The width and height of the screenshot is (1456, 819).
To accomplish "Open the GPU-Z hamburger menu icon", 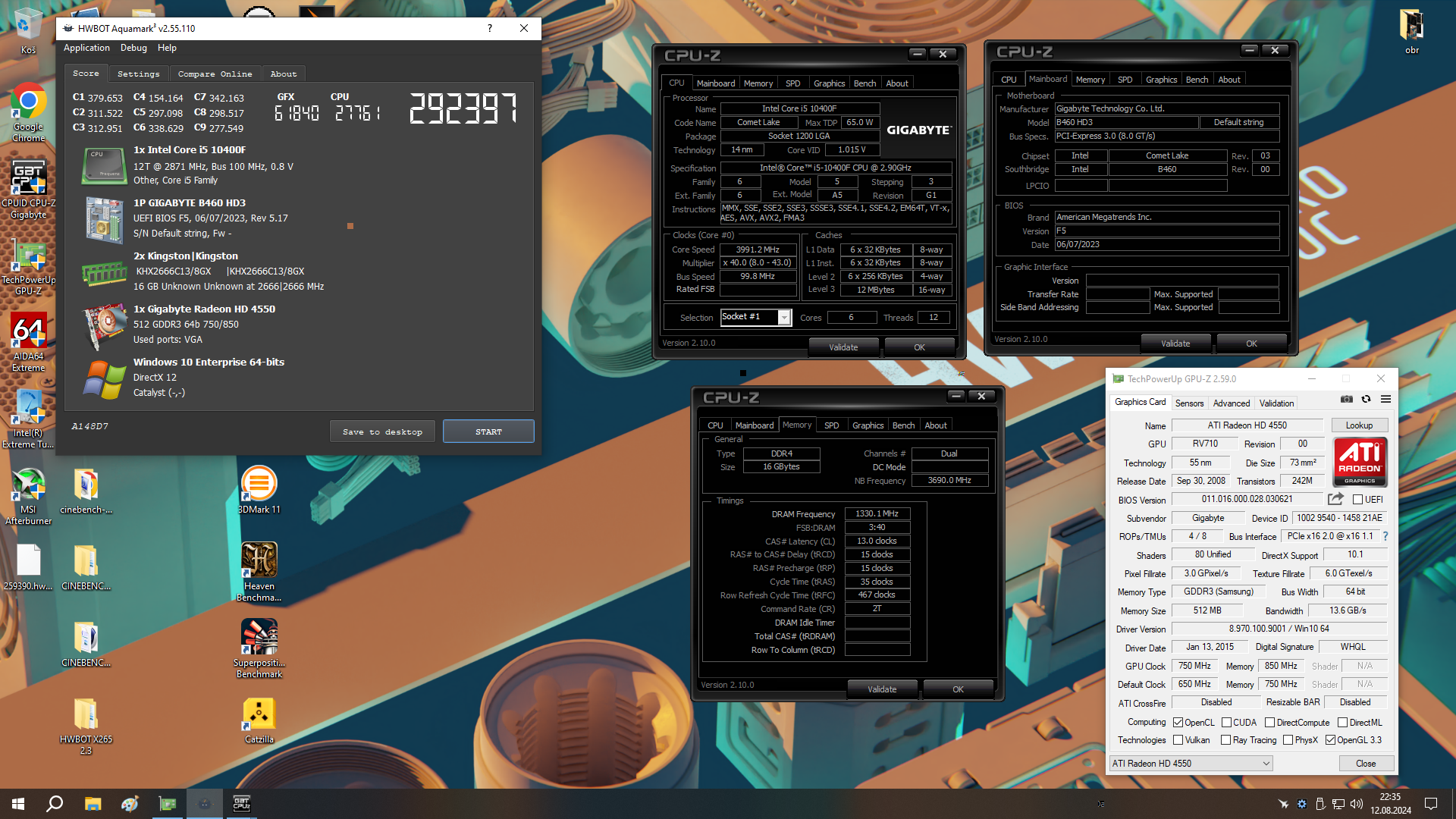I will click(1385, 399).
